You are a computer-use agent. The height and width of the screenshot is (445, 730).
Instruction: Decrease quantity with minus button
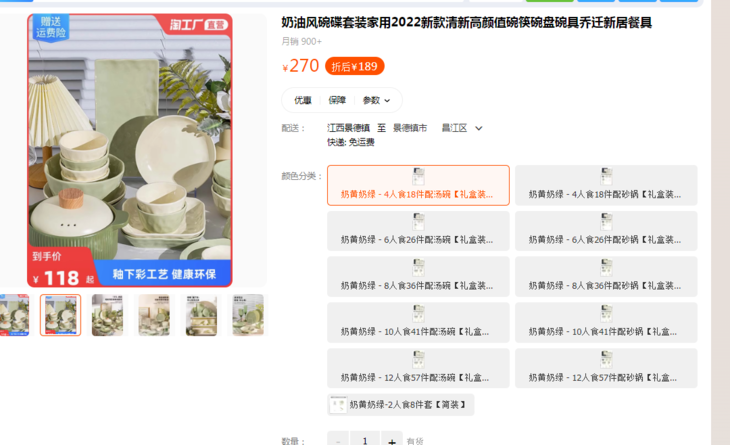coord(338,440)
